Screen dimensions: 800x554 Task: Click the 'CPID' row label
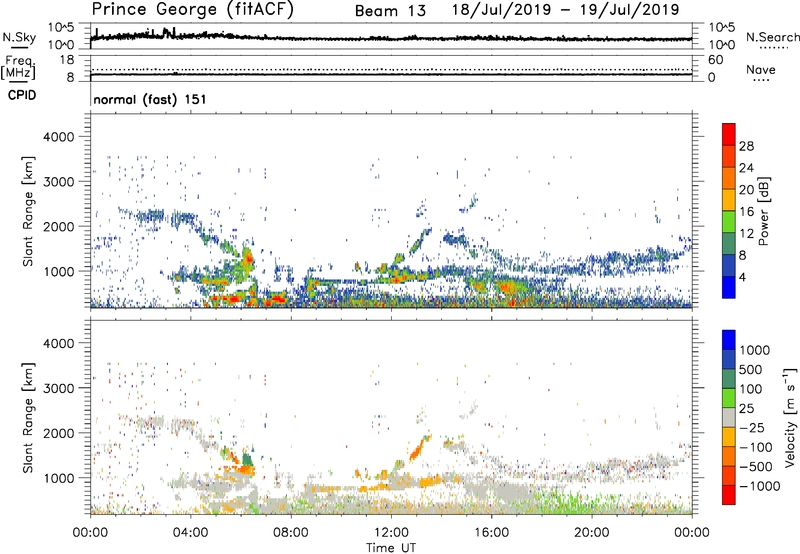pos(22,95)
